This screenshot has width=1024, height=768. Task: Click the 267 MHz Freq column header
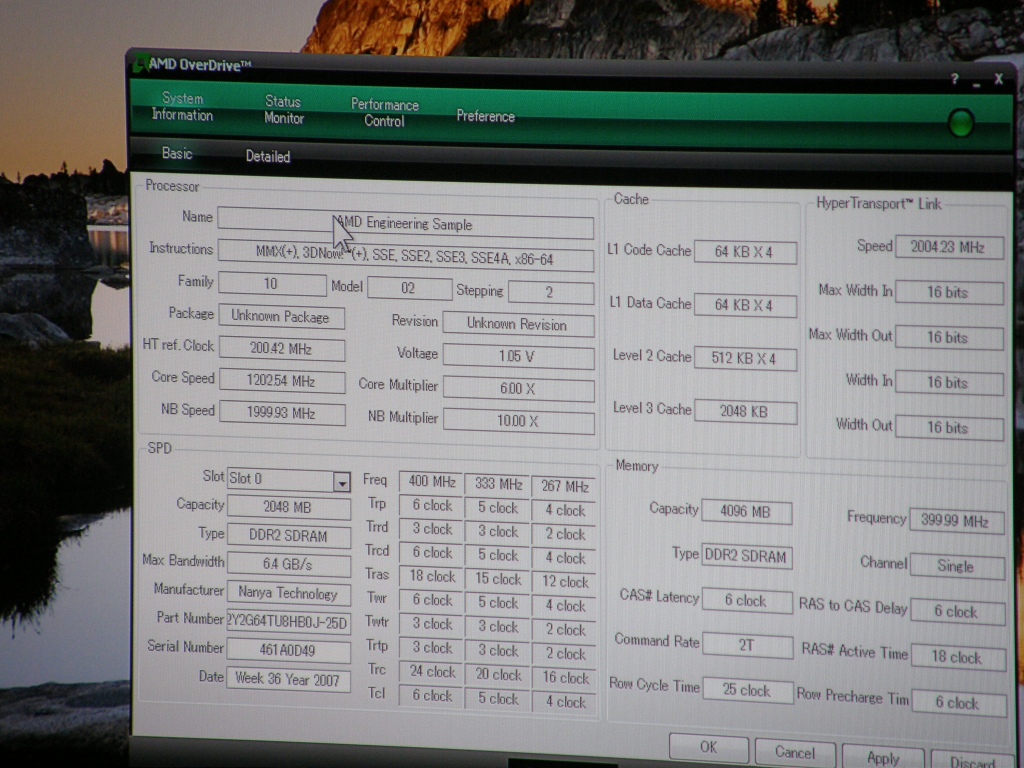[565, 487]
